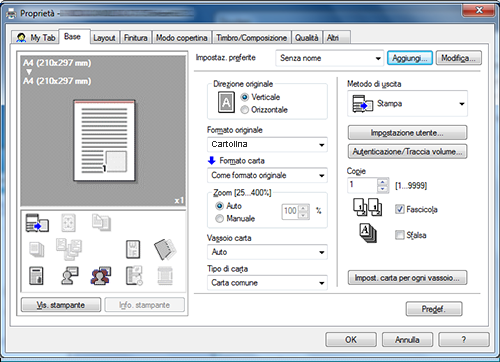500x362 pixels.
Task: Click the document with stamp mark icon
Action: click(x=36, y=276)
